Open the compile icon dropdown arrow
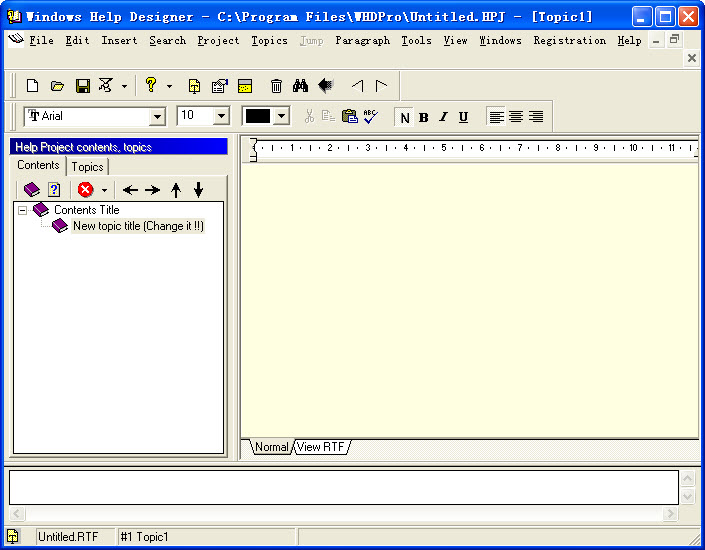705x550 pixels. [125, 86]
